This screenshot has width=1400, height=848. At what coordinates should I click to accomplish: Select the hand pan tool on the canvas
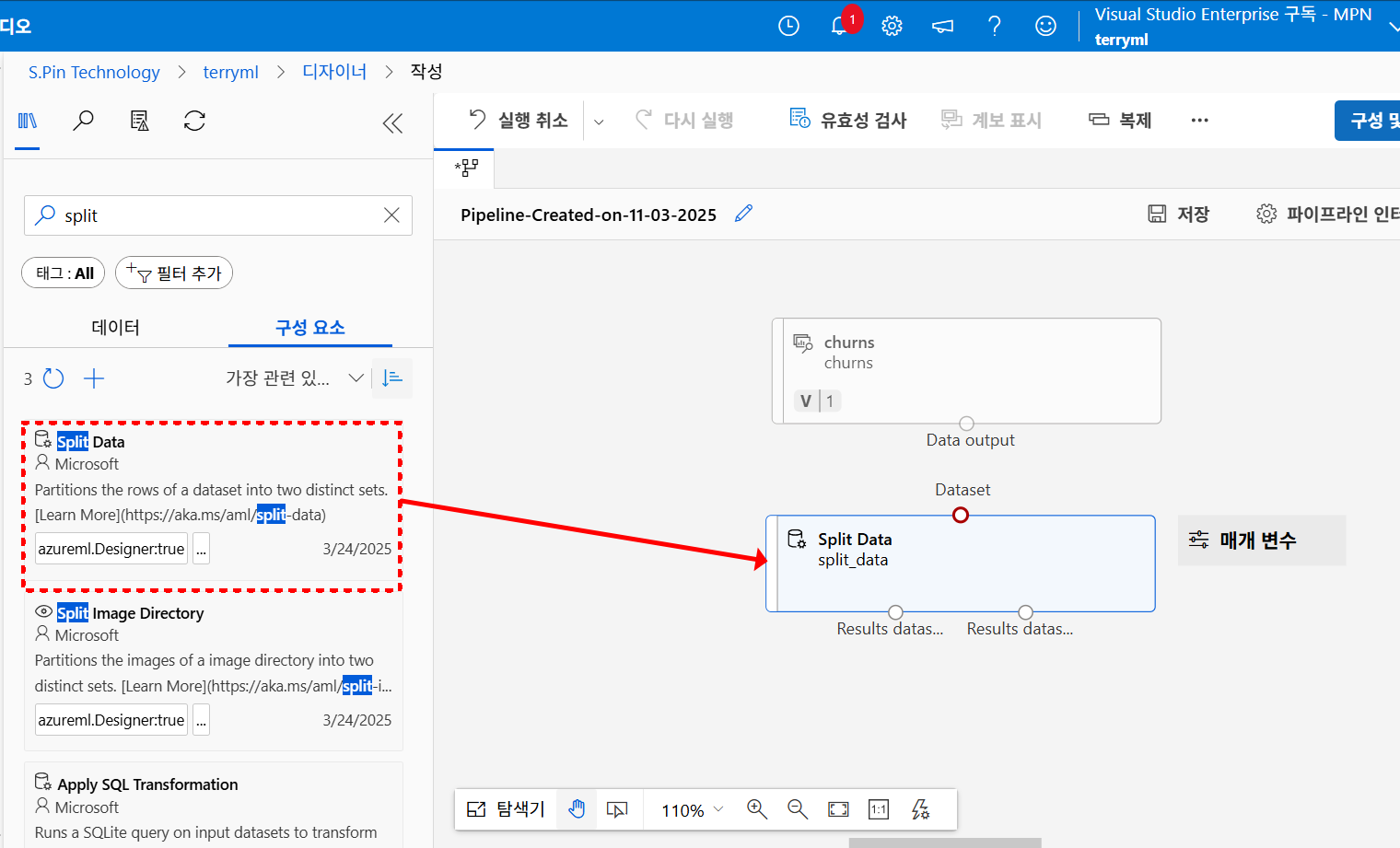pyautogui.click(x=576, y=809)
